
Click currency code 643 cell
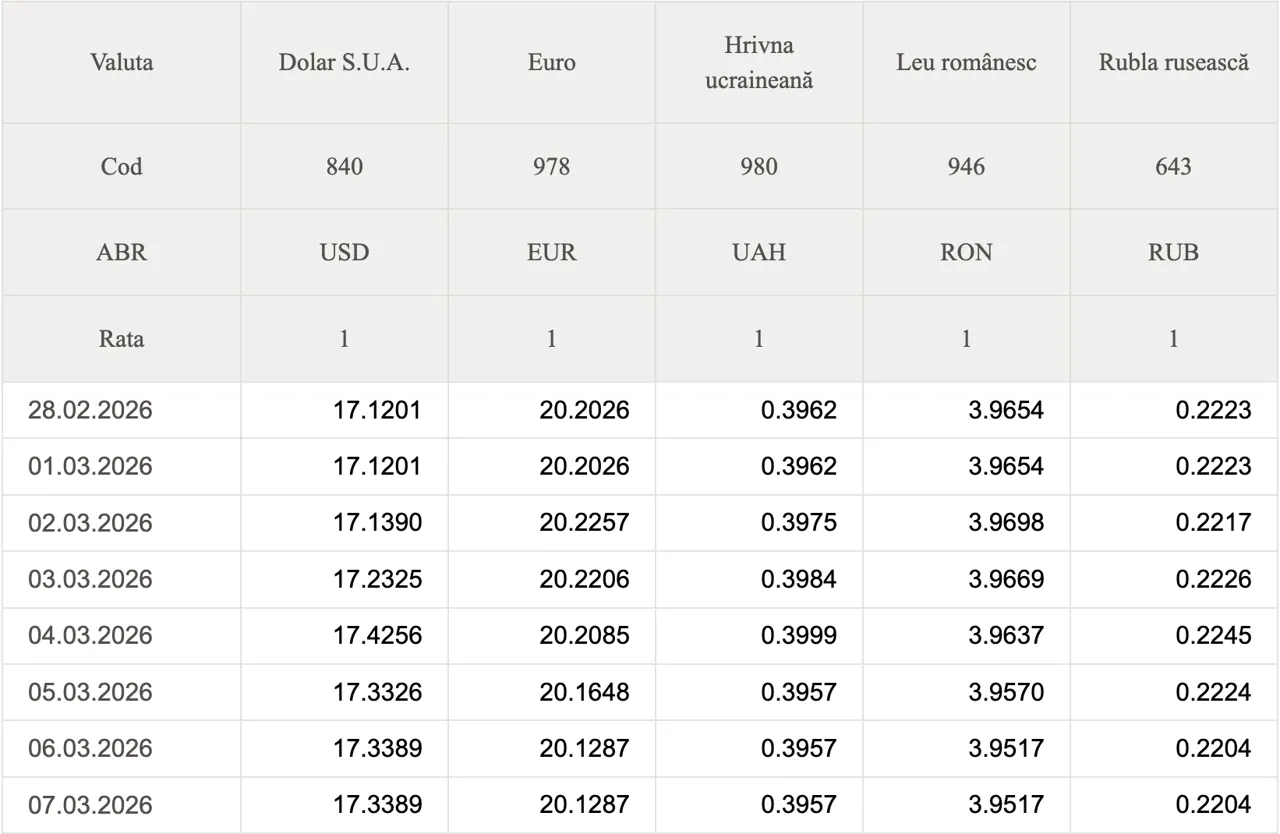tap(1173, 166)
